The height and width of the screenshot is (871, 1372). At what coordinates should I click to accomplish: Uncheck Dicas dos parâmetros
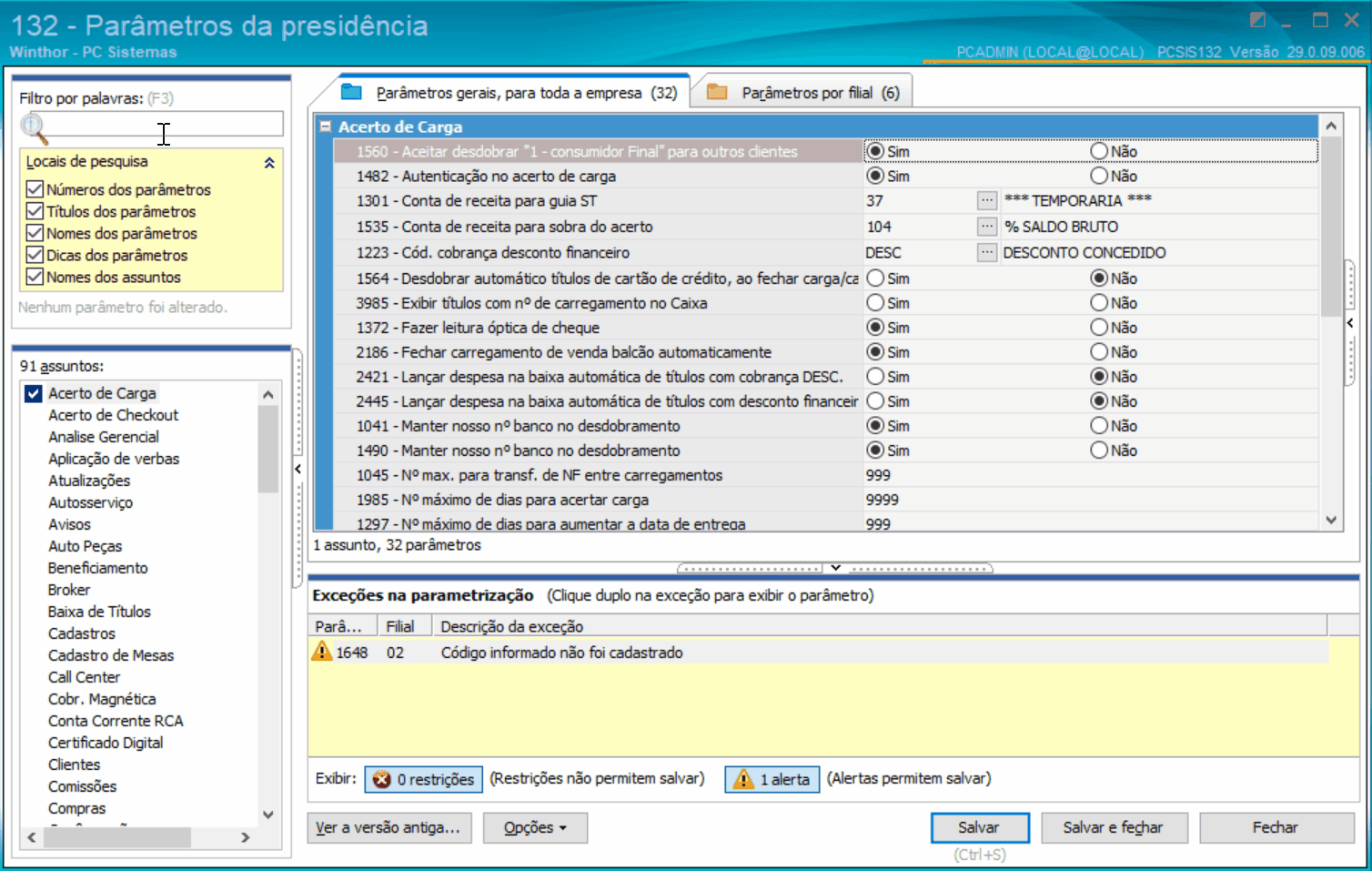point(35,255)
